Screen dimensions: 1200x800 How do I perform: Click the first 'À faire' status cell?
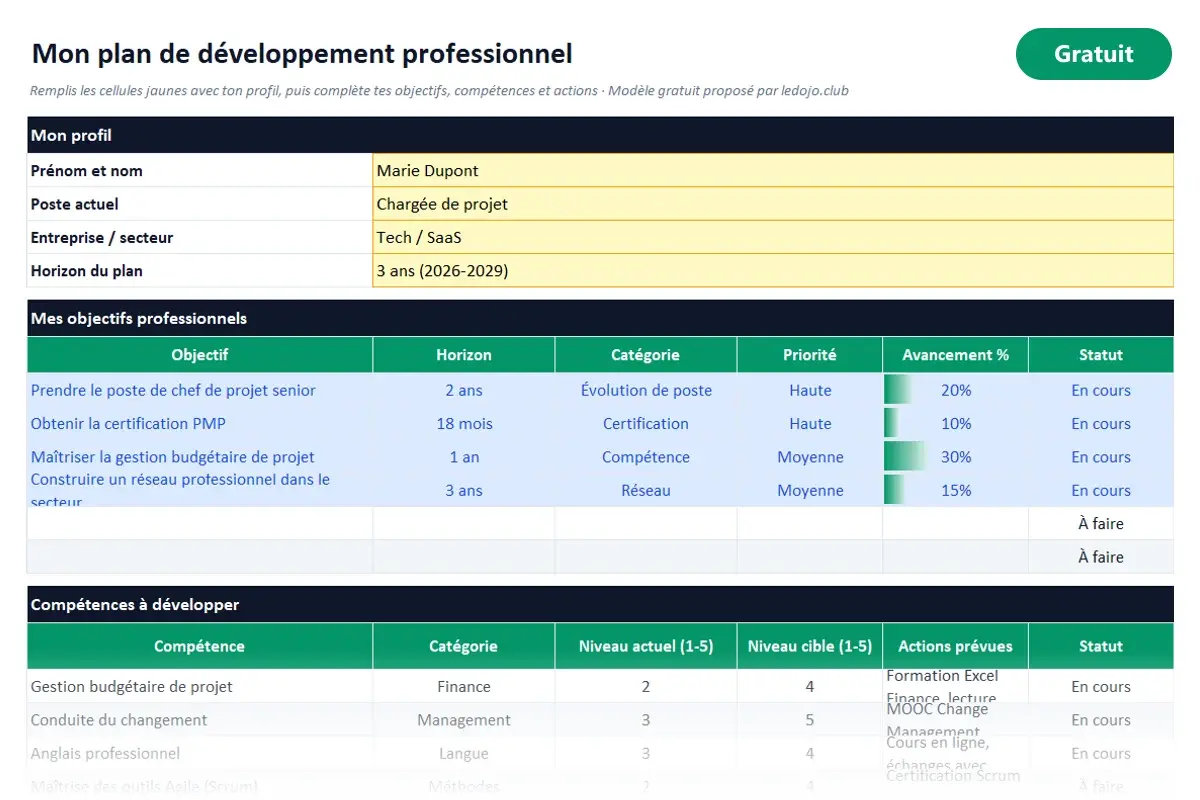(1101, 524)
